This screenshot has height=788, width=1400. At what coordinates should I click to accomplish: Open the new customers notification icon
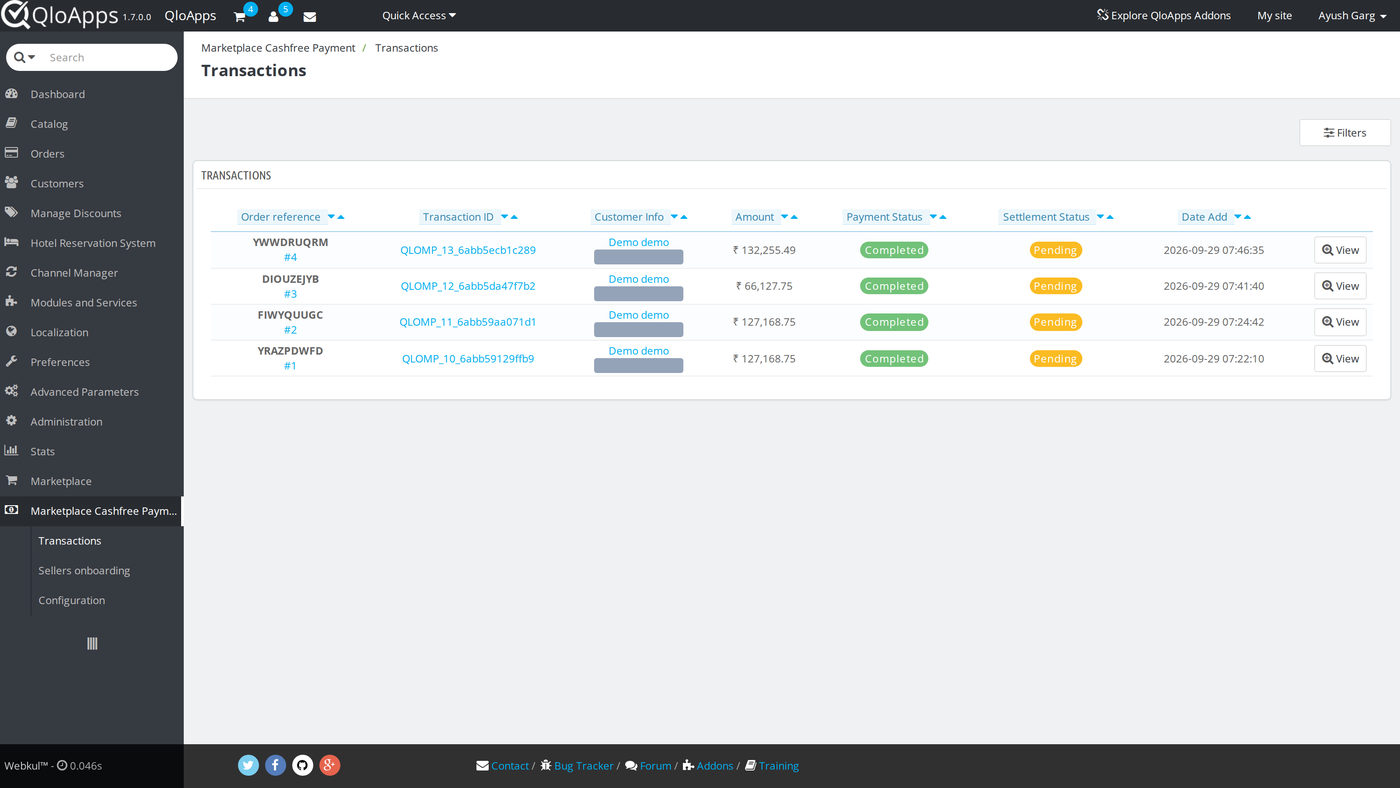point(273,17)
